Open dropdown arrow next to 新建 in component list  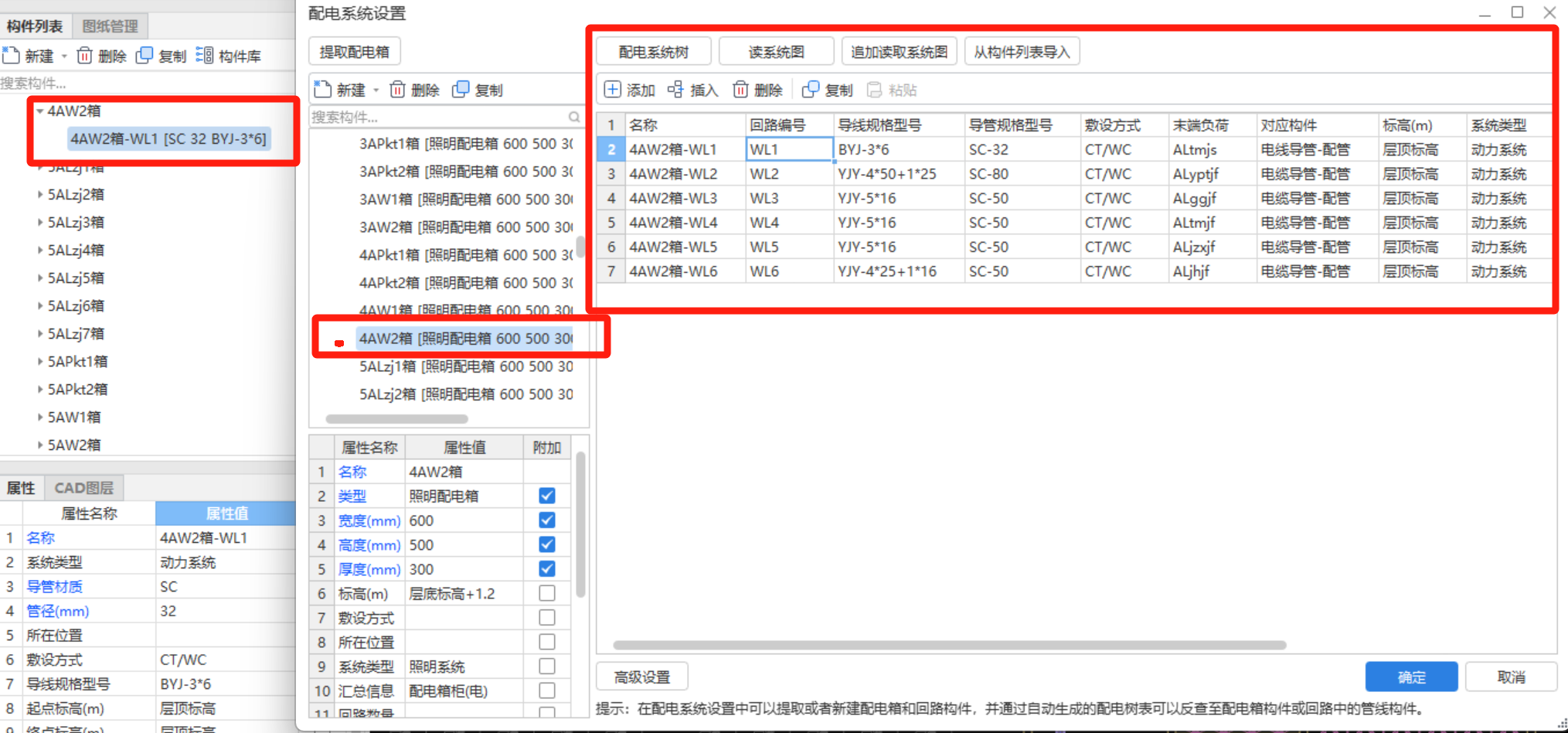64,56
